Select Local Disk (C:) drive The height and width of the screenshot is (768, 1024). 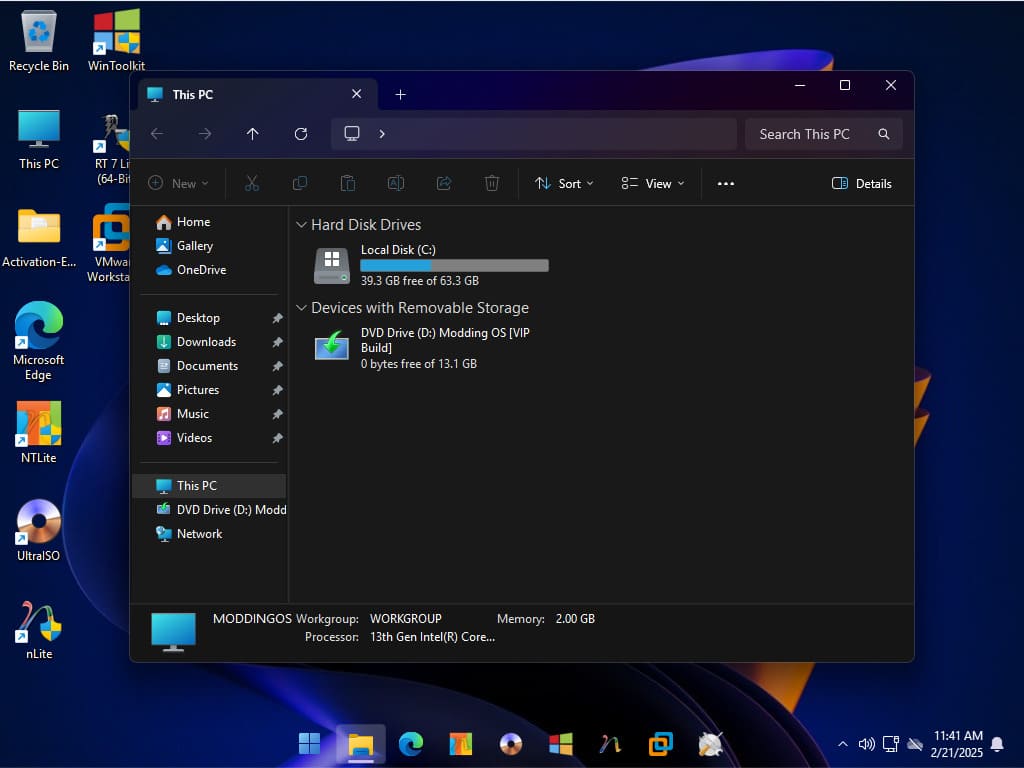point(431,265)
